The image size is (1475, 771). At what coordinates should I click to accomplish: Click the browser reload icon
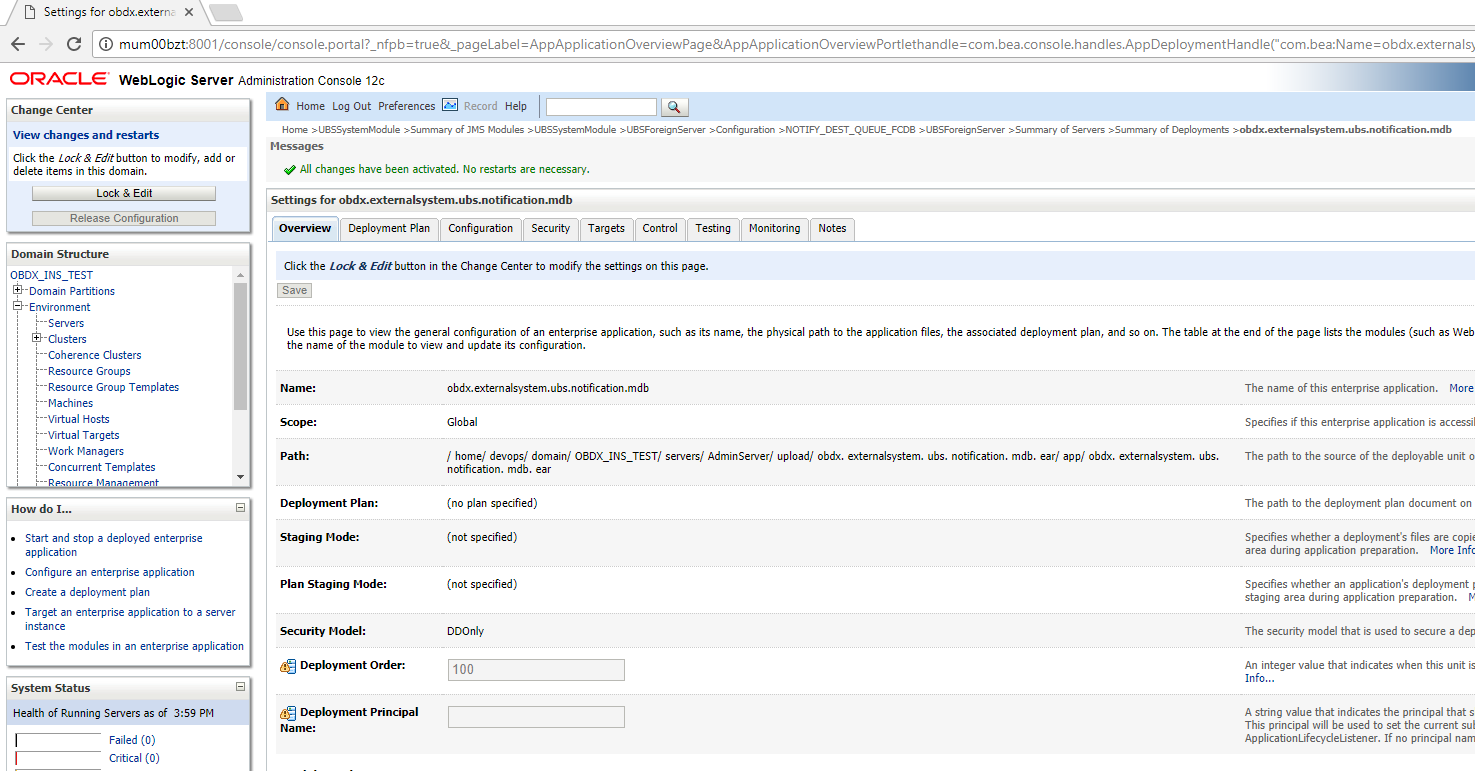[x=74, y=44]
